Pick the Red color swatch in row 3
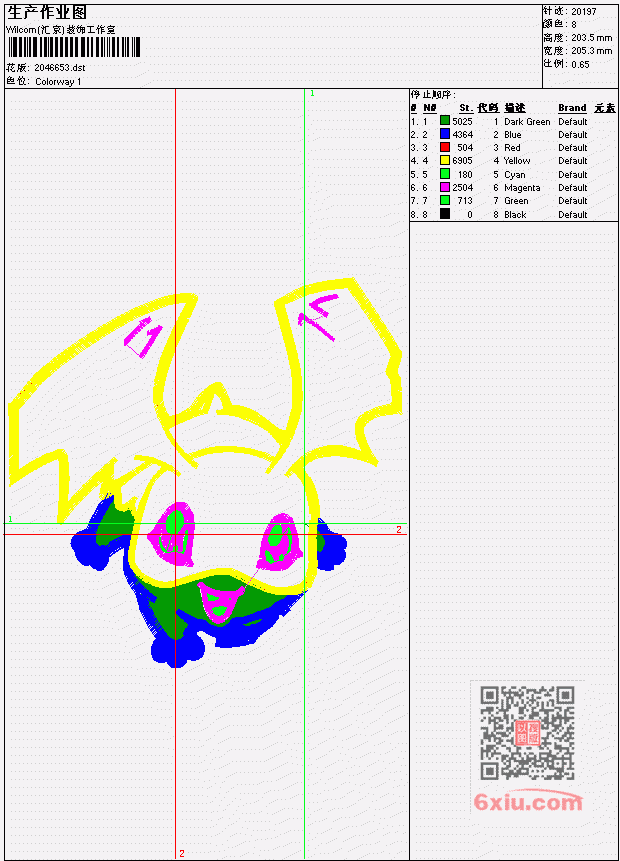The width and height of the screenshot is (620, 861). pos(445,147)
